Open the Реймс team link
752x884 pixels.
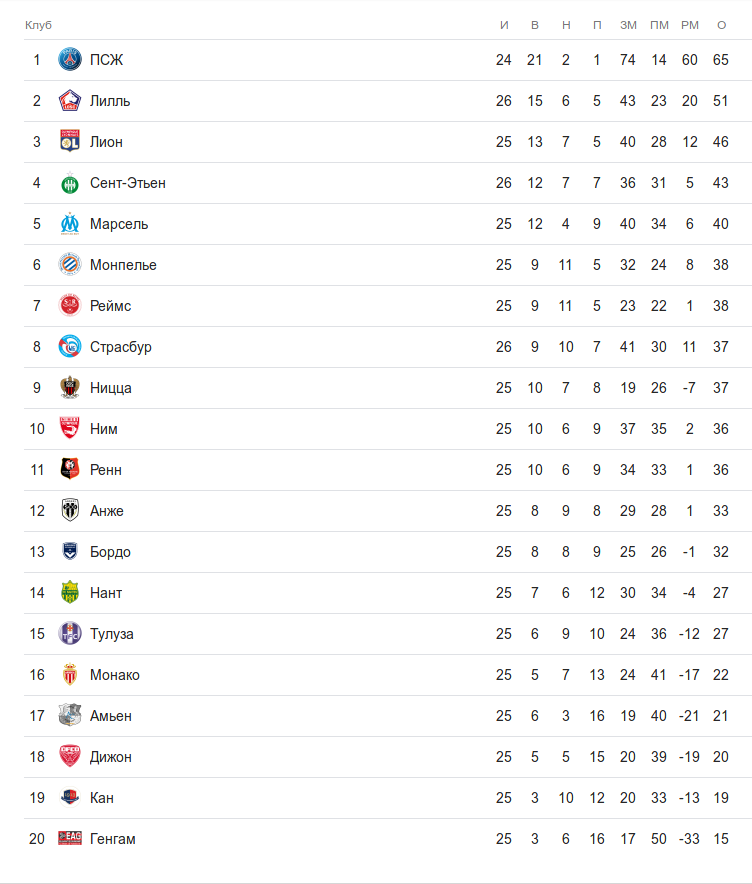pyautogui.click(x=110, y=306)
